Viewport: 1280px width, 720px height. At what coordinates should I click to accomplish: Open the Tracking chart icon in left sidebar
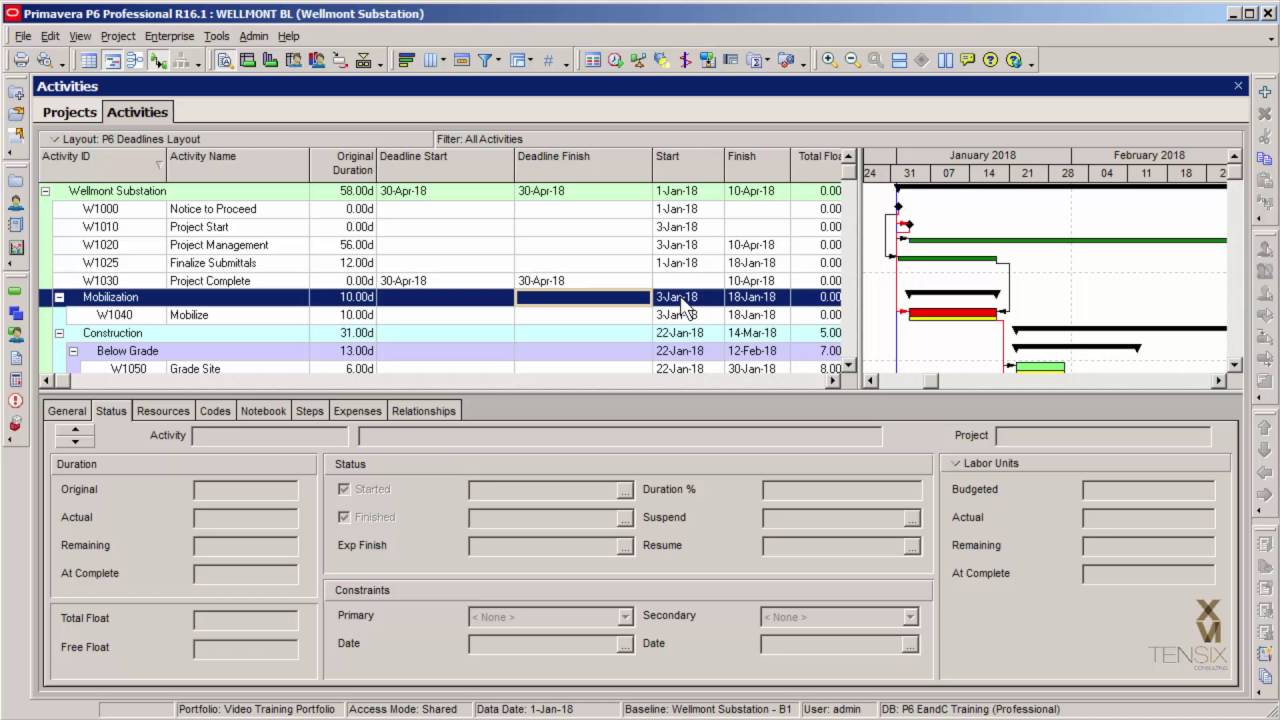(x=16, y=247)
